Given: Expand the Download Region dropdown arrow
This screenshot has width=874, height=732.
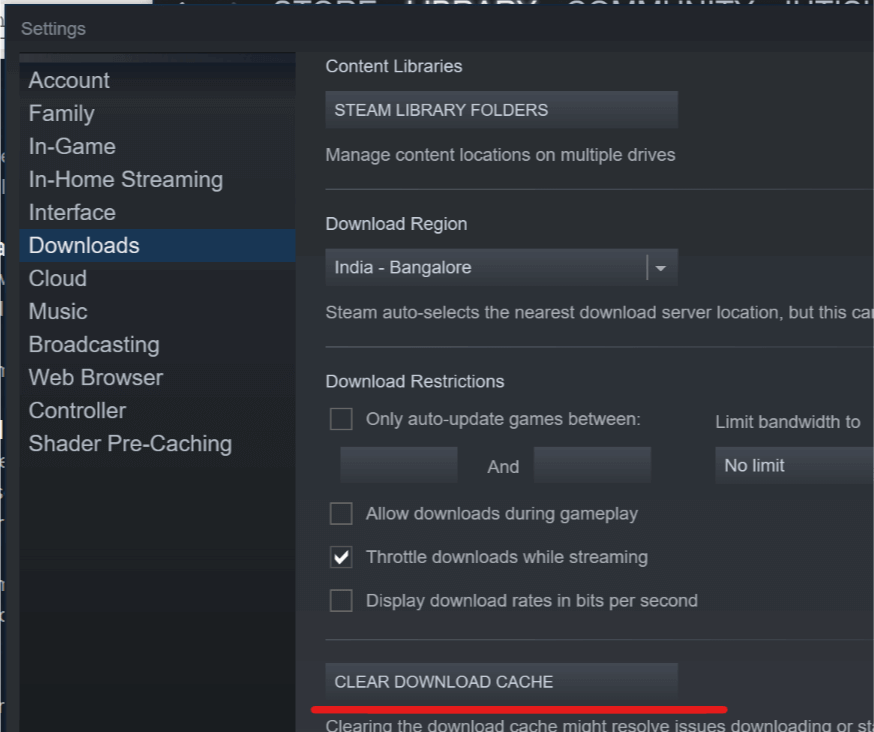Looking at the screenshot, I should [661, 268].
